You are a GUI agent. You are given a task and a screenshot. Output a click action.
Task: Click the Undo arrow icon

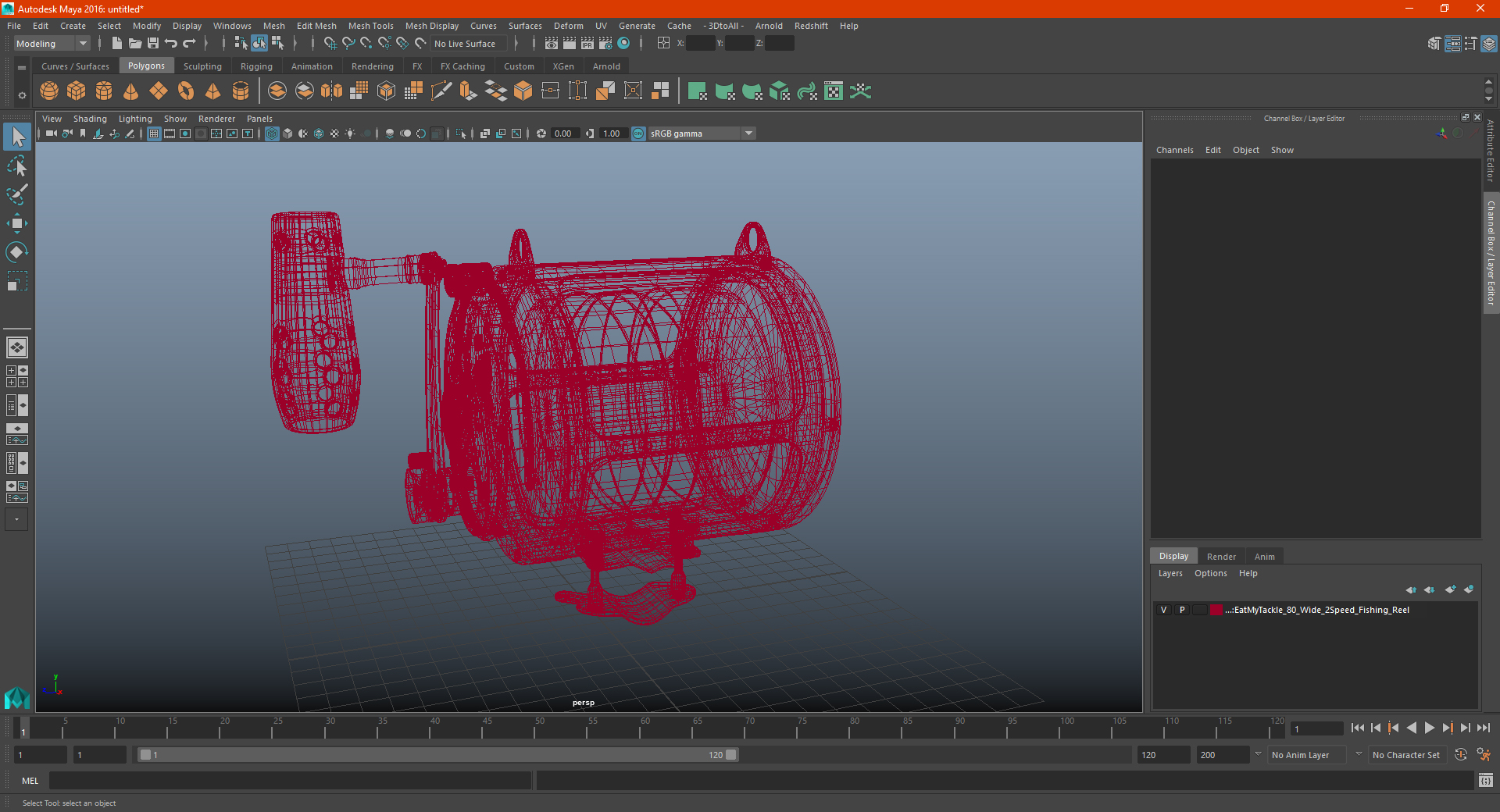pyautogui.click(x=171, y=44)
